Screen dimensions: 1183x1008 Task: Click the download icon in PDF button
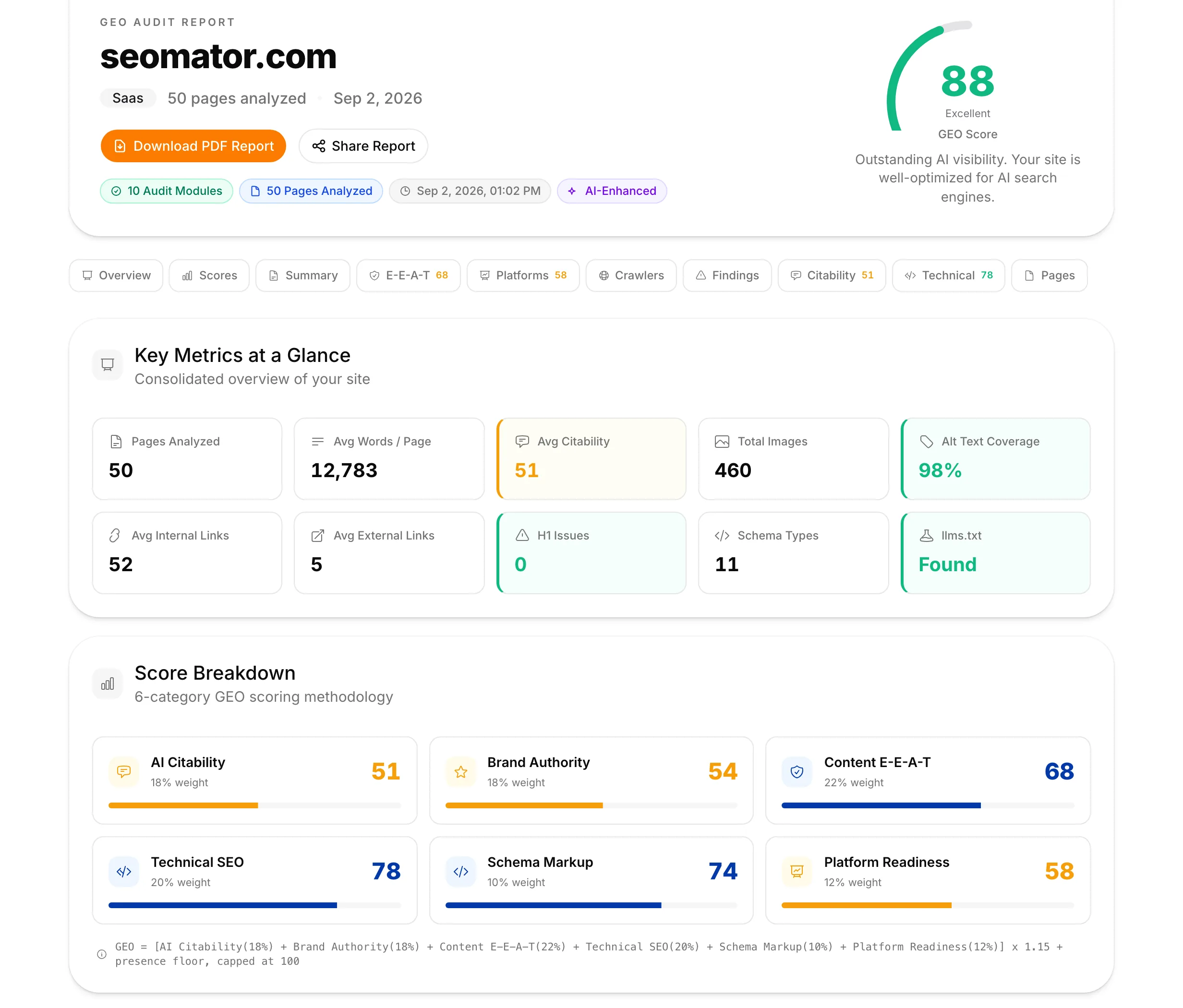(x=120, y=146)
